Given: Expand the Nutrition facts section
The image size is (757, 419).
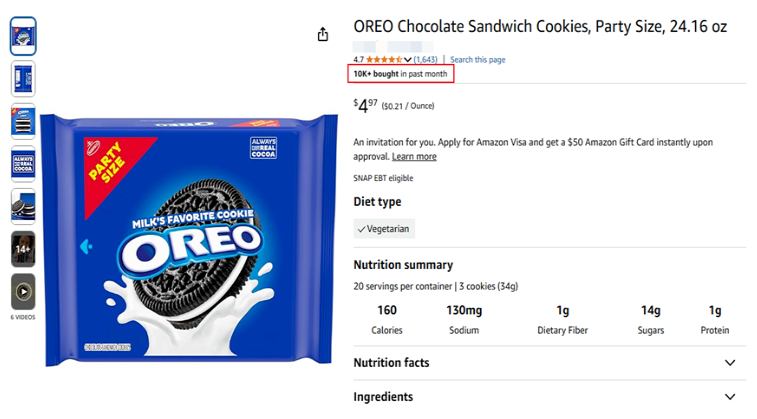Looking at the screenshot, I should [729, 363].
